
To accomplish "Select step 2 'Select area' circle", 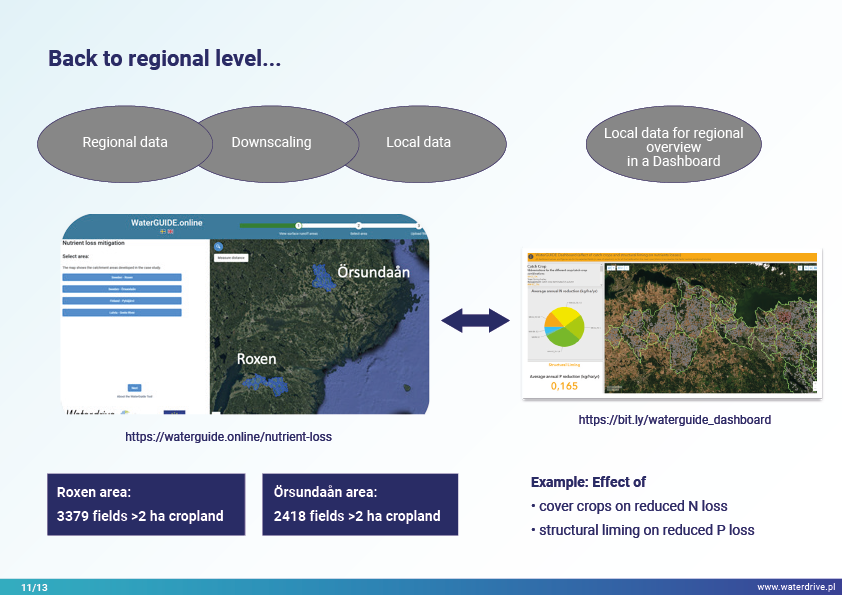I will [358, 225].
